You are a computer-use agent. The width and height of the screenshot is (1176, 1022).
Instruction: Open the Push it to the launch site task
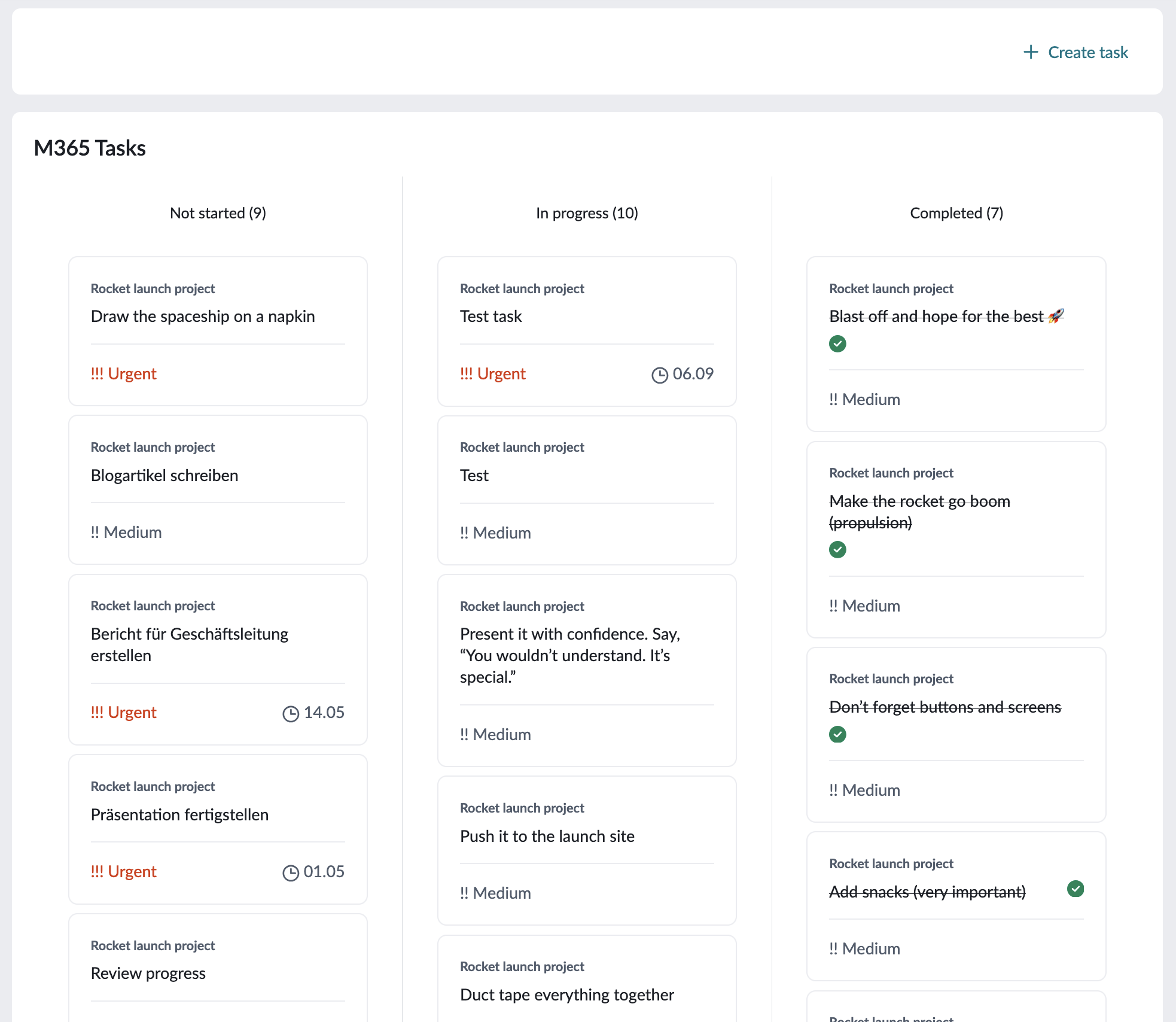coord(547,836)
